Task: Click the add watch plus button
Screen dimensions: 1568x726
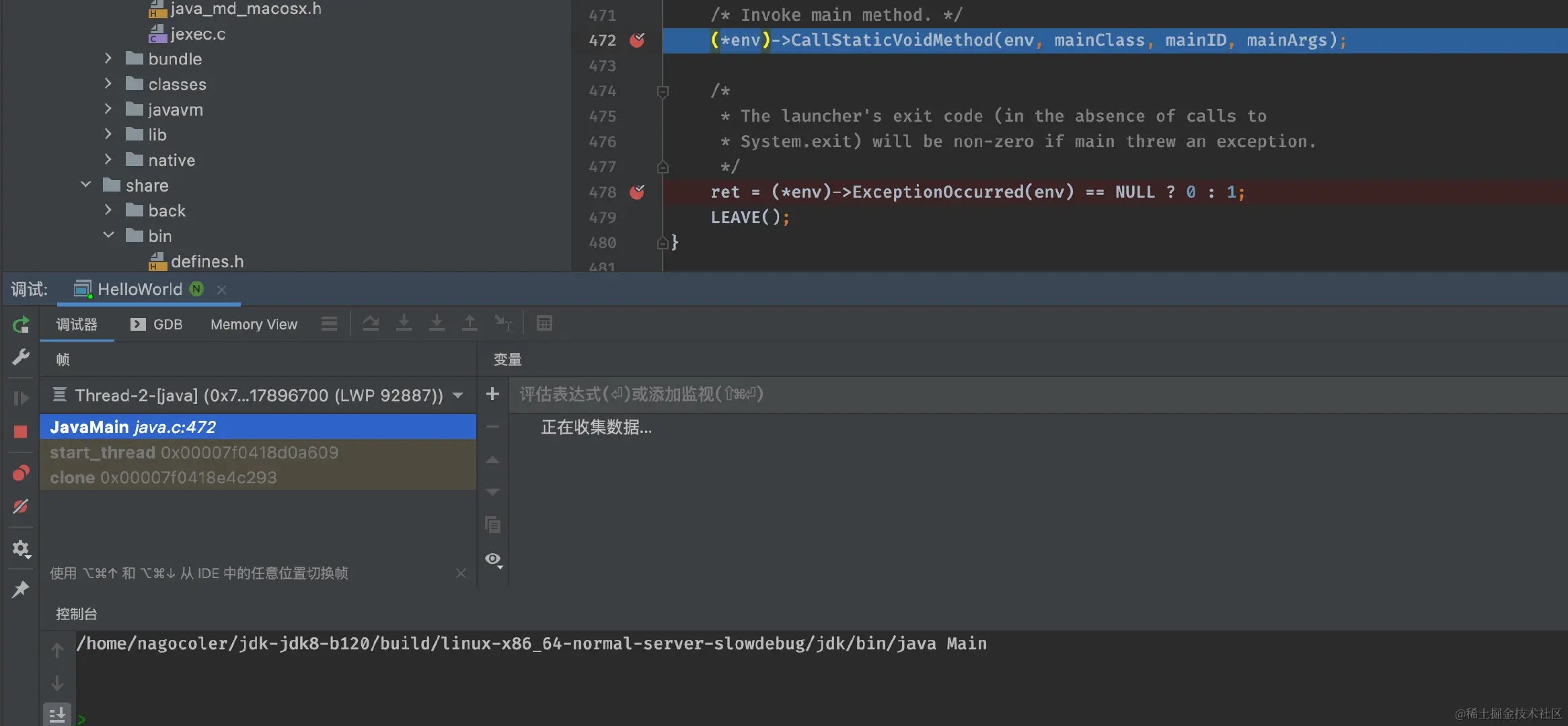Action: tap(492, 394)
